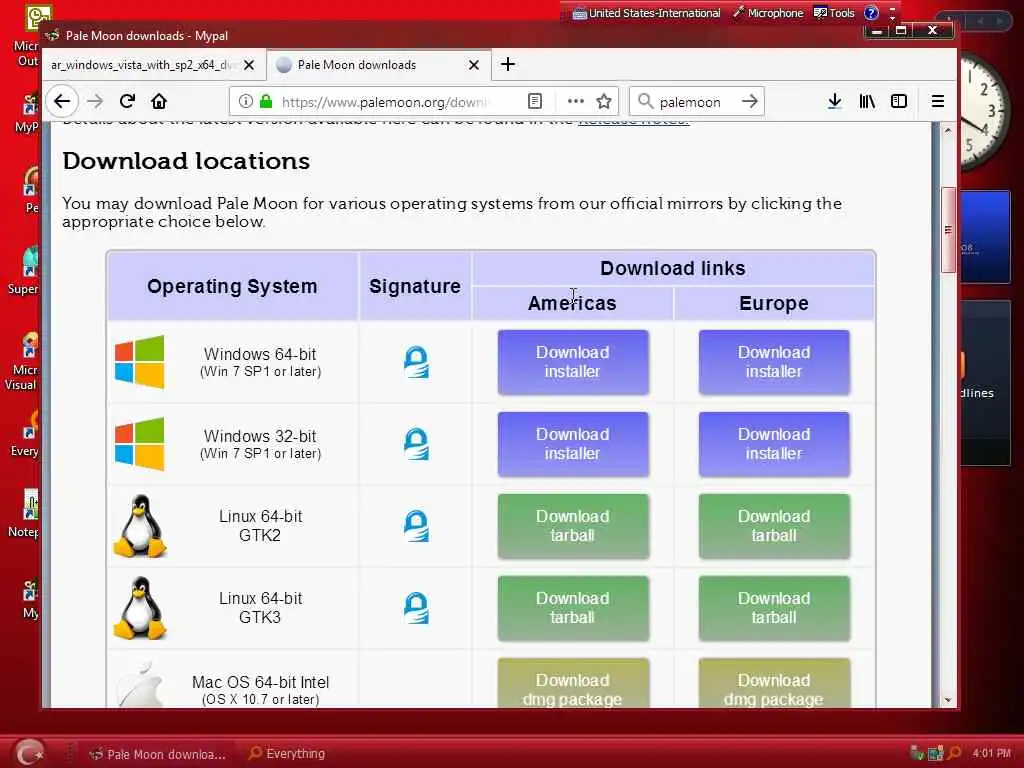Select the Download locations heading text
The image size is (1024, 768).
187,161
